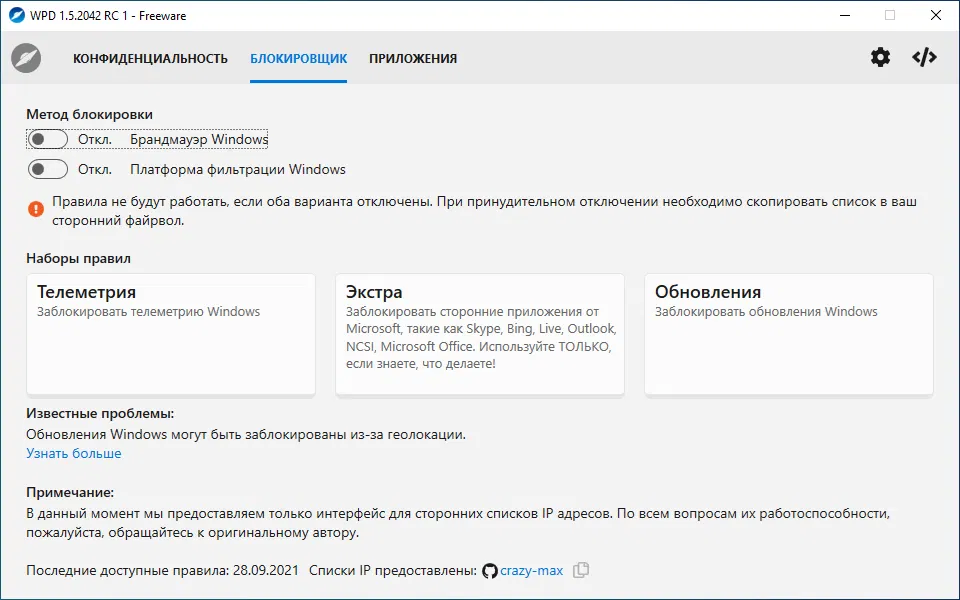Enable the Платформа фильтрации Windows switch
The image size is (960, 600).
(x=48, y=169)
